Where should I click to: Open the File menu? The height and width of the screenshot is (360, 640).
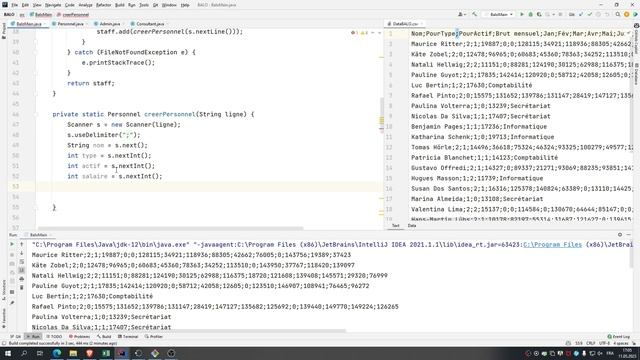pos(14,5)
